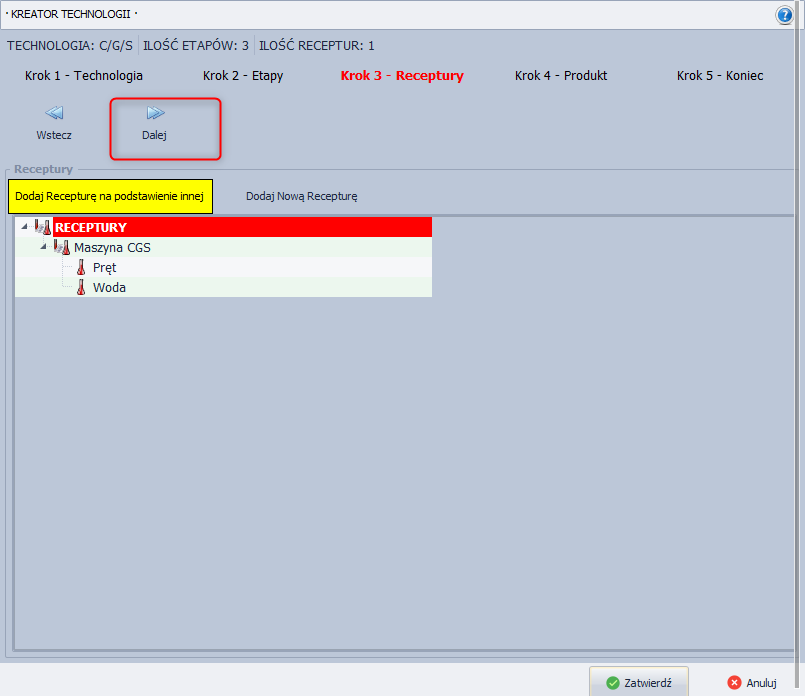Screen dimensions: 805x696
Task: Click the KREATOR TECHNOLOGII window title
Action: click(x=71, y=14)
